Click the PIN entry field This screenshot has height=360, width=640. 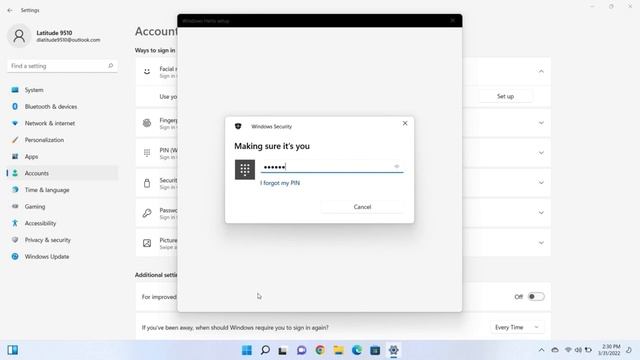pos(331,167)
